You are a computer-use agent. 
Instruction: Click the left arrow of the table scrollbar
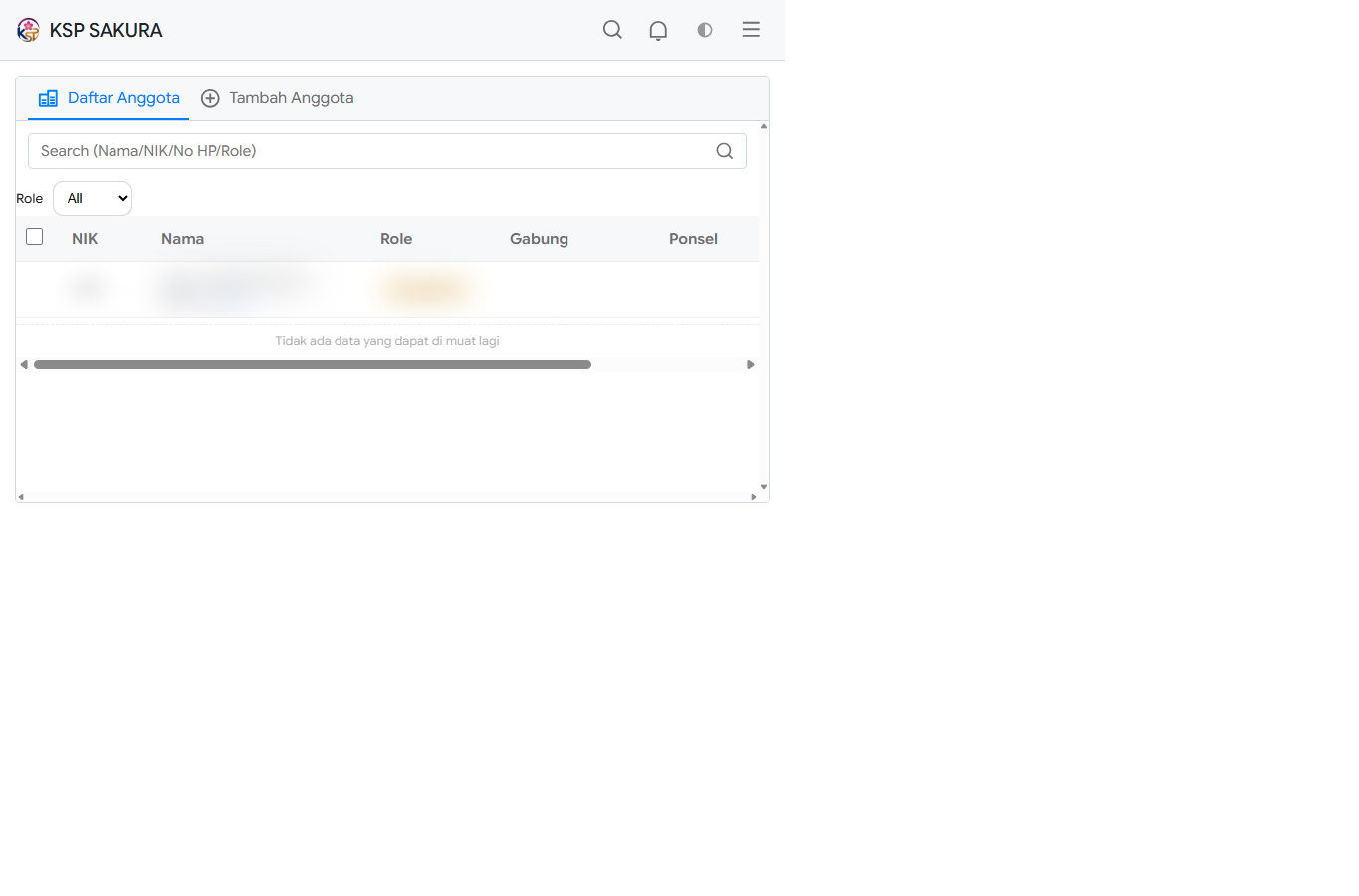pyautogui.click(x=24, y=365)
